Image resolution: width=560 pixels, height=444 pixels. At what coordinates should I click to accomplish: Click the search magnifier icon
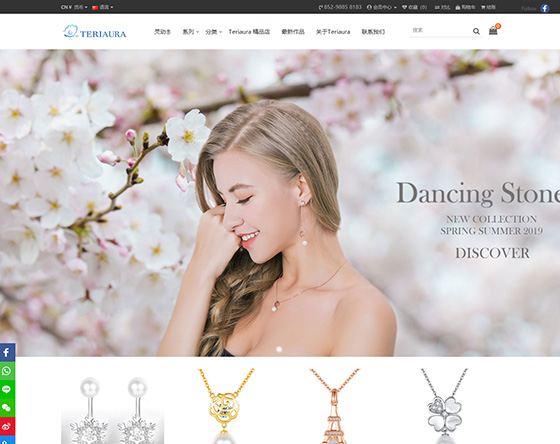(476, 31)
